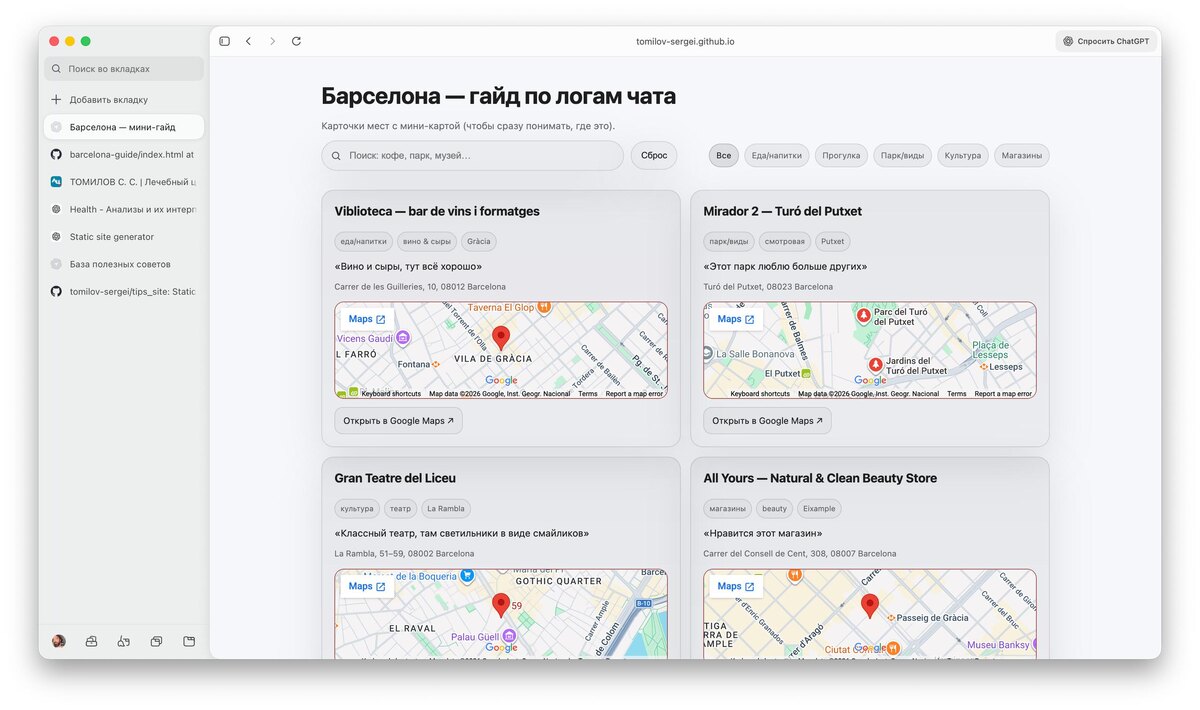1200x710 pixels.
Task: Click Vicens Gaudí museum marker on map
Action: click(403, 338)
